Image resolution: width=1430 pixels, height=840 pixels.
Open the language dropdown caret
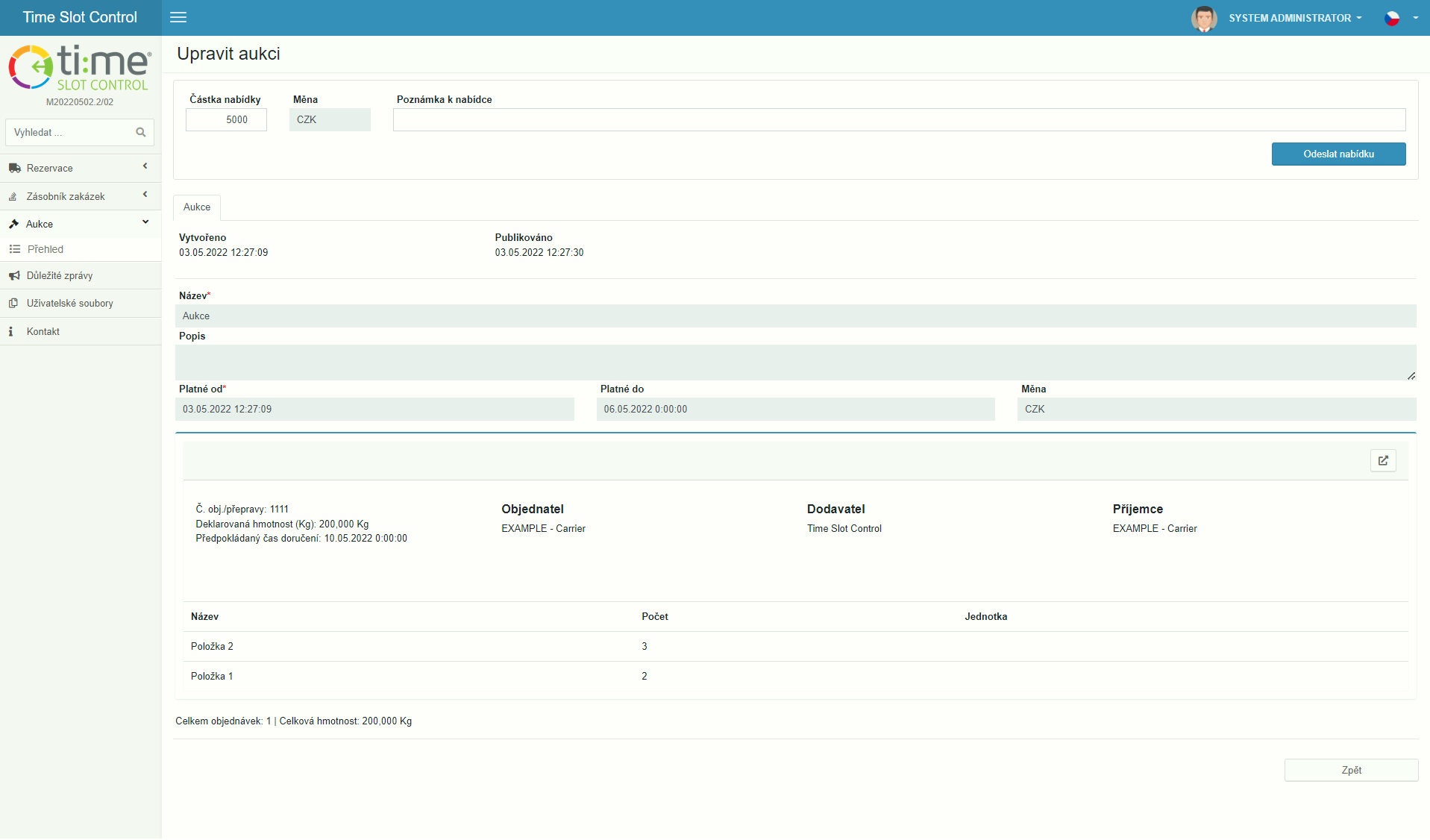tap(1415, 18)
